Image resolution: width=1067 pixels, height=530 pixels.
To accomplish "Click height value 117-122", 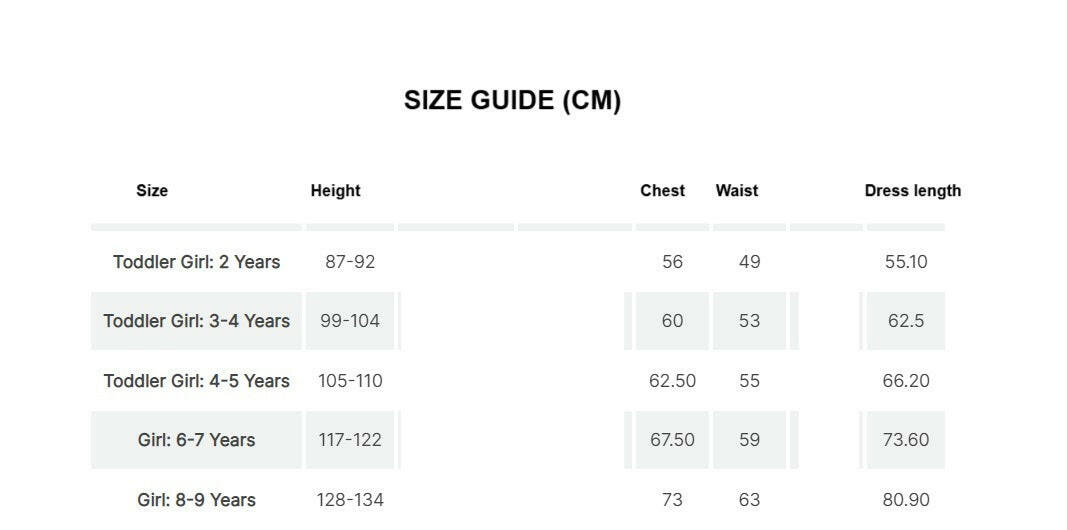I will click(x=350, y=440).
